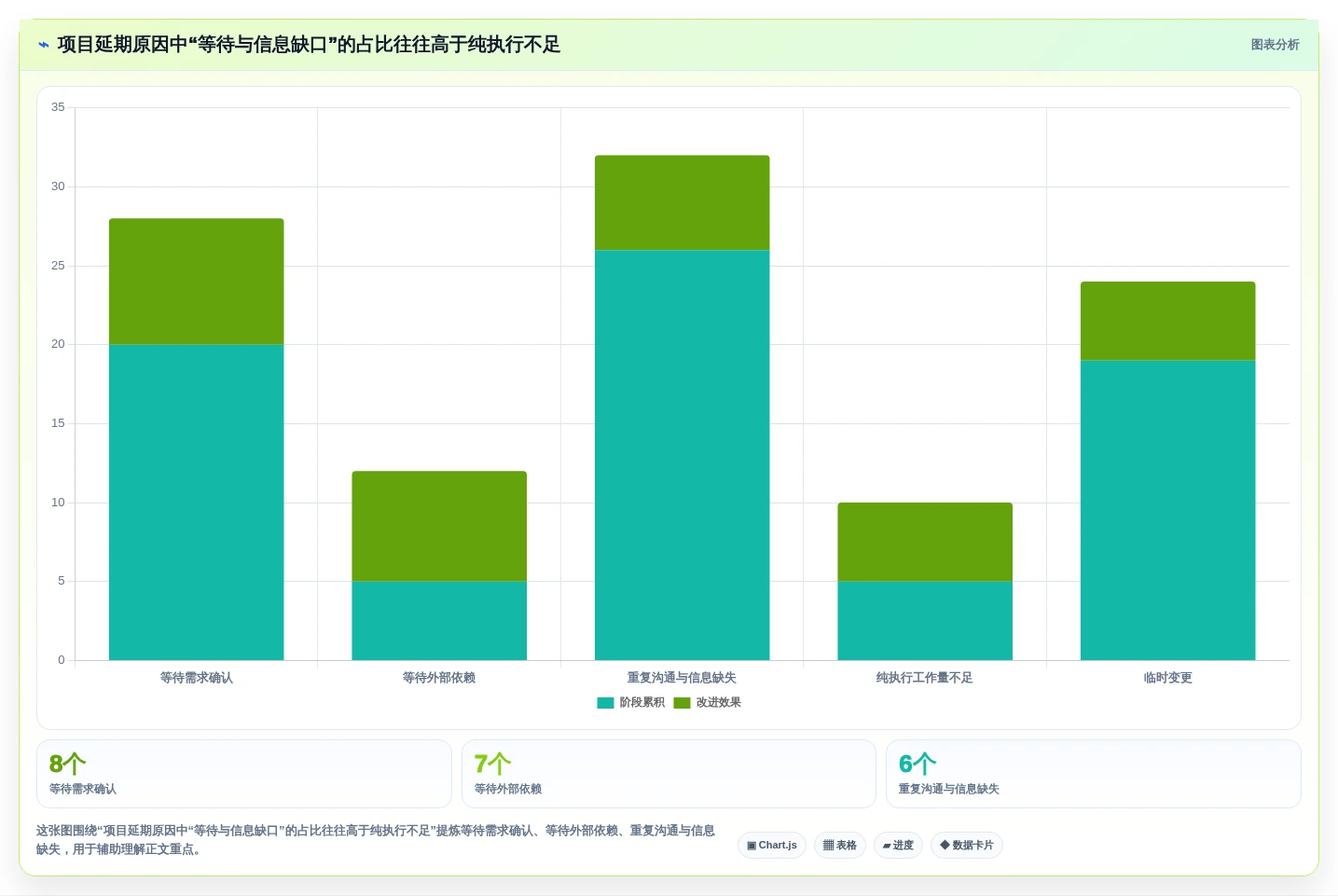This screenshot has width=1338, height=896.
Task: Click the 改进效果 legend label
Action: (x=719, y=703)
